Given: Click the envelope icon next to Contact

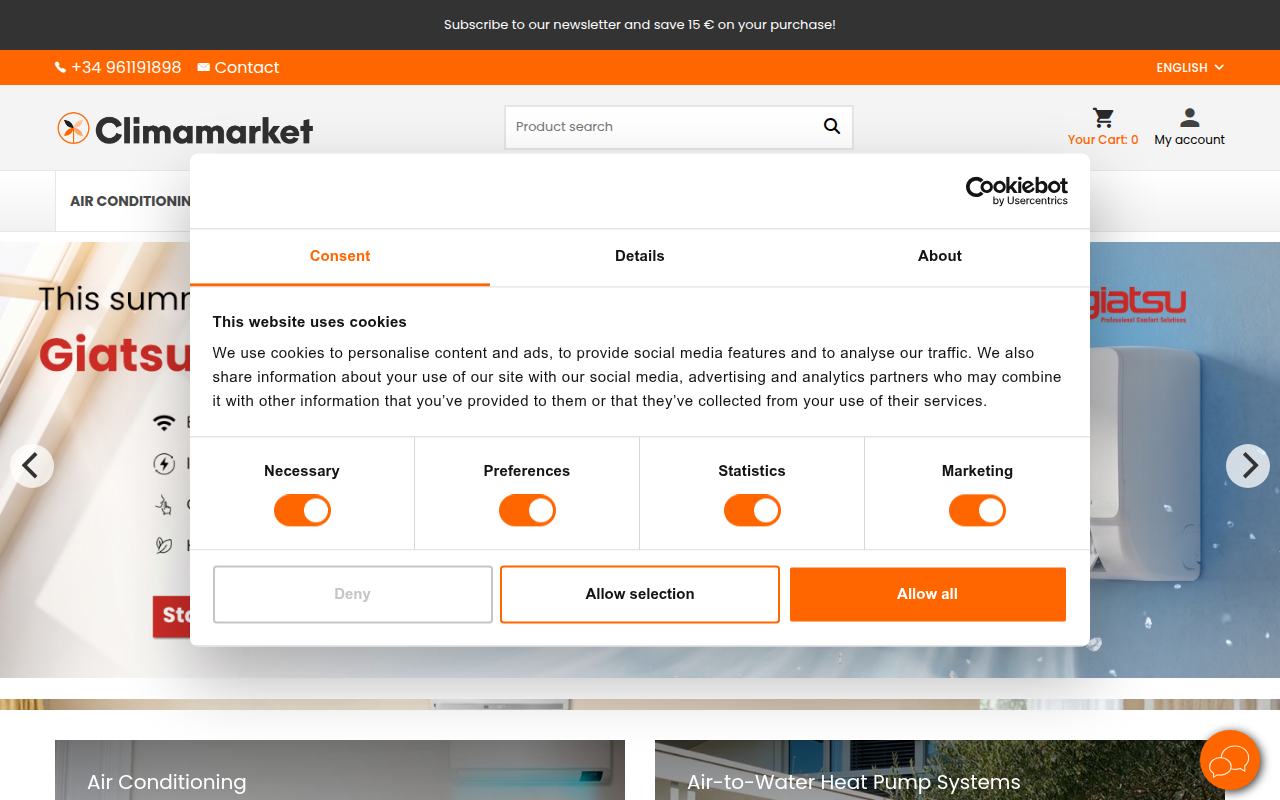Looking at the screenshot, I should pos(204,68).
